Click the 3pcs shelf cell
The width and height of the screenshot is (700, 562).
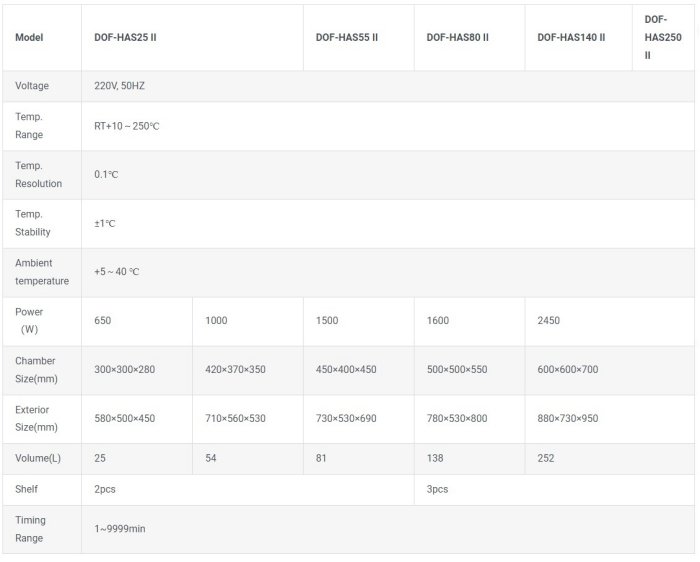(436, 490)
